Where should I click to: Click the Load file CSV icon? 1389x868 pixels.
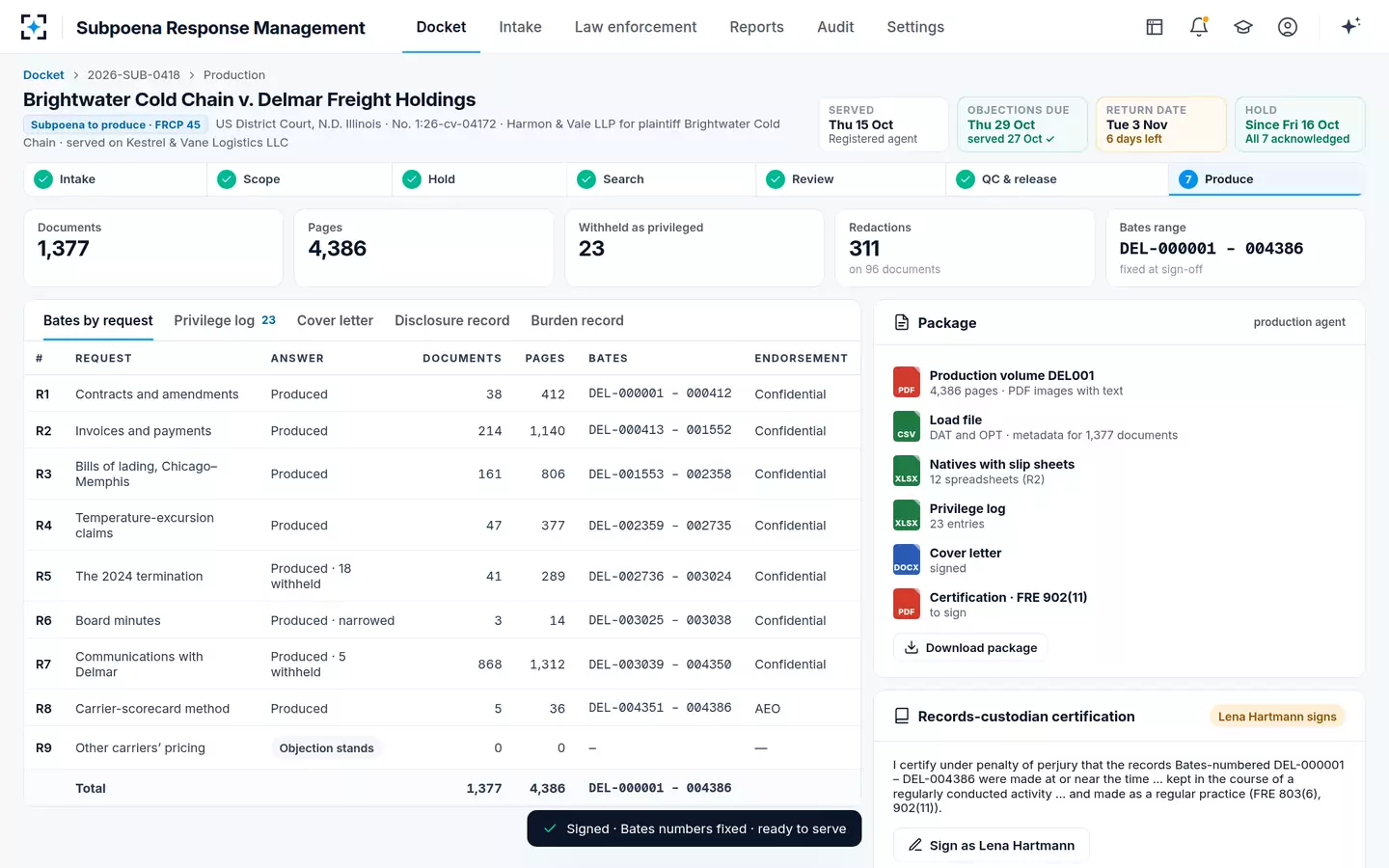pyautogui.click(x=907, y=426)
